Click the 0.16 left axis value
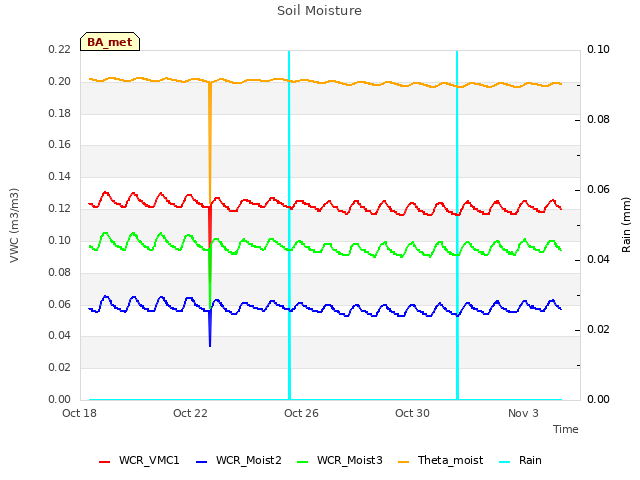Screen dimensions: 640x480 60,144
